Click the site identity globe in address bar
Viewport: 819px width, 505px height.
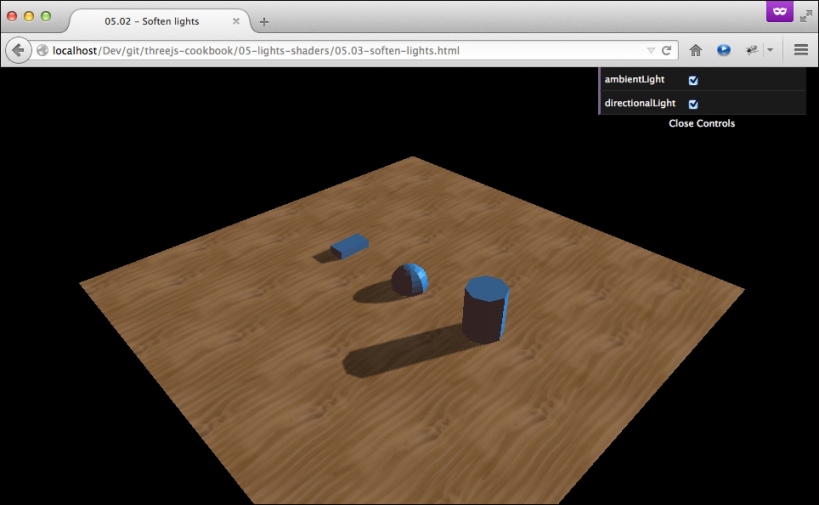click(x=43, y=51)
